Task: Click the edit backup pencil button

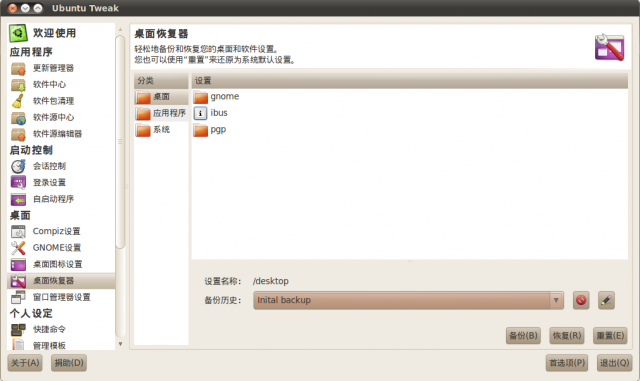Action: click(606, 301)
